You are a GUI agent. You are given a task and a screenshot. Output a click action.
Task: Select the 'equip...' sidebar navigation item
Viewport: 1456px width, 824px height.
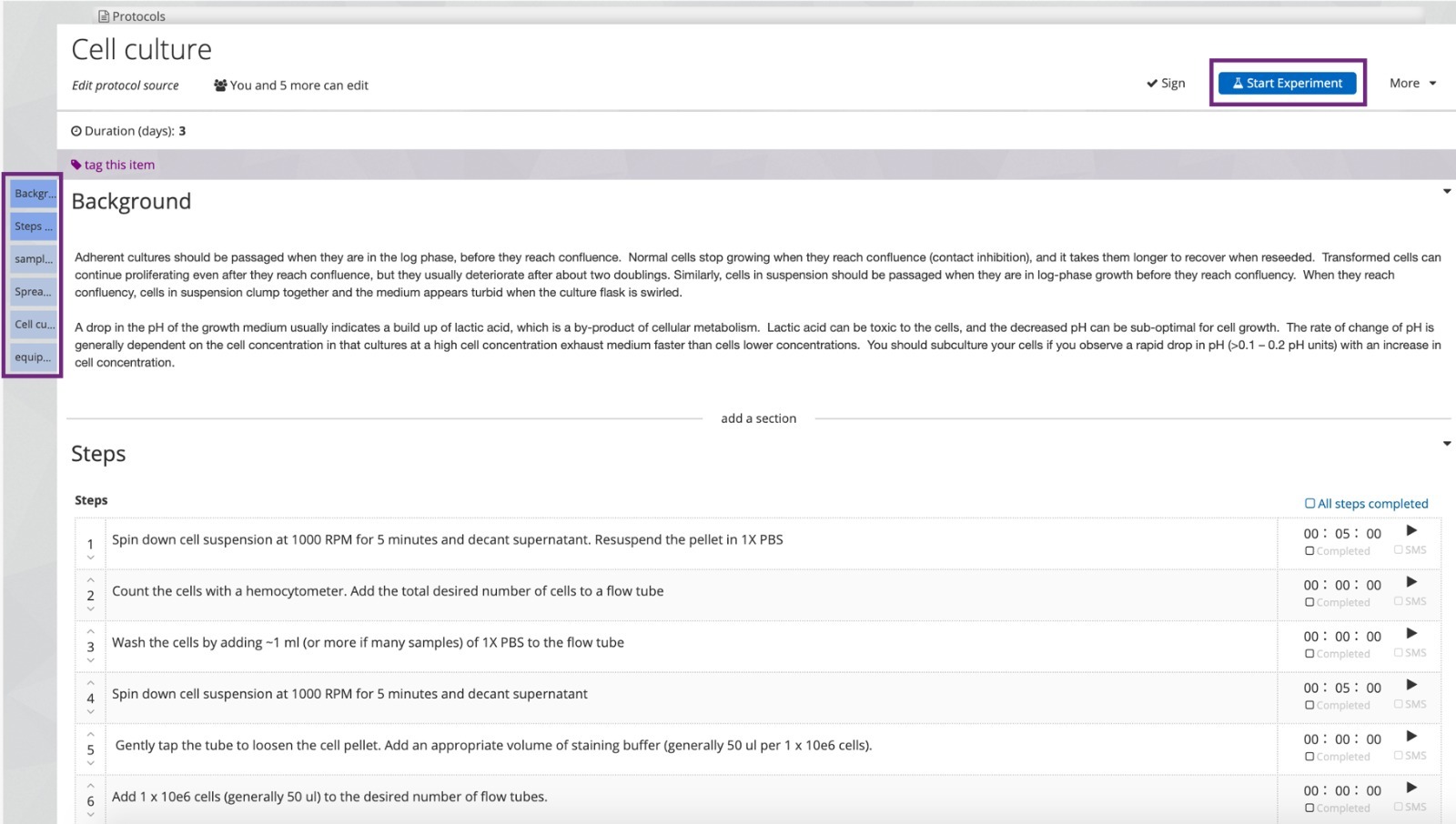click(x=34, y=357)
